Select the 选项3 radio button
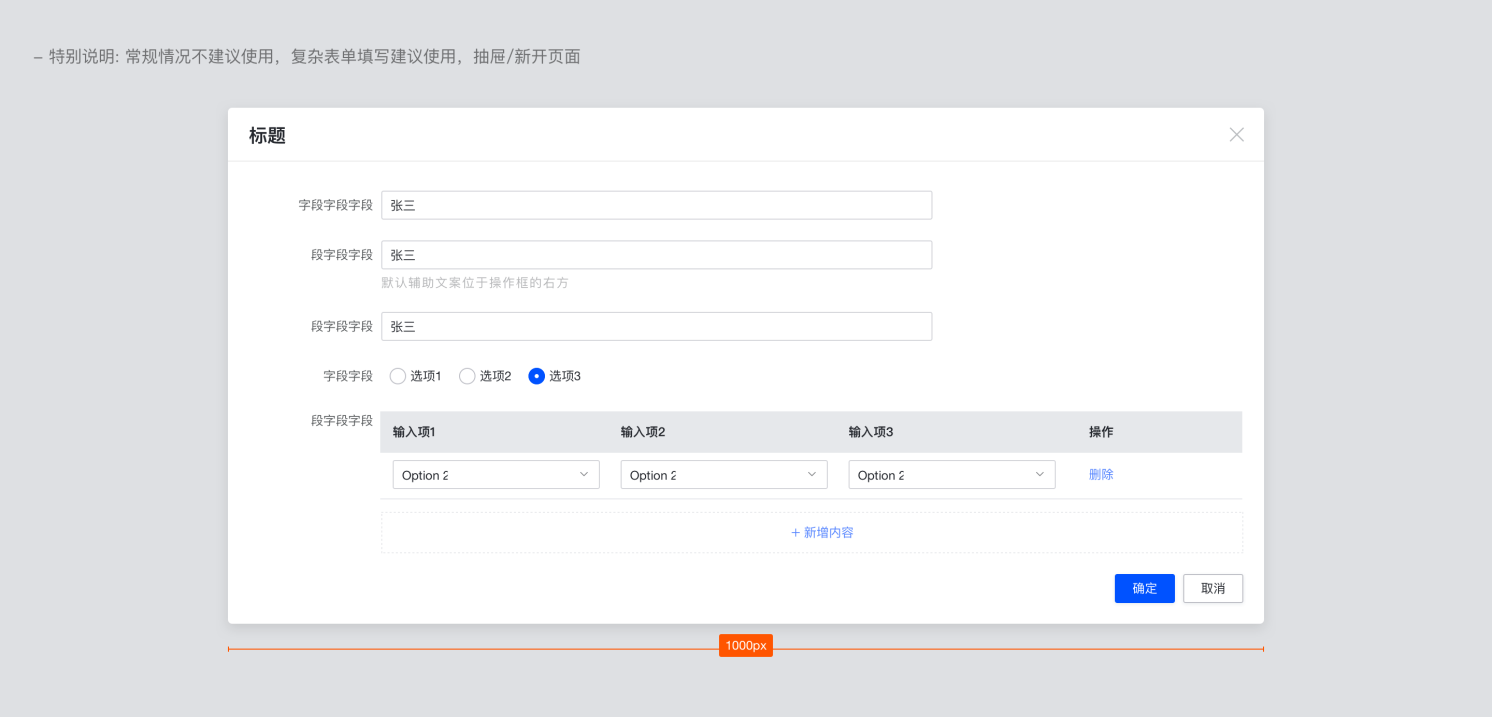This screenshot has height=717, width=1492. [x=537, y=376]
